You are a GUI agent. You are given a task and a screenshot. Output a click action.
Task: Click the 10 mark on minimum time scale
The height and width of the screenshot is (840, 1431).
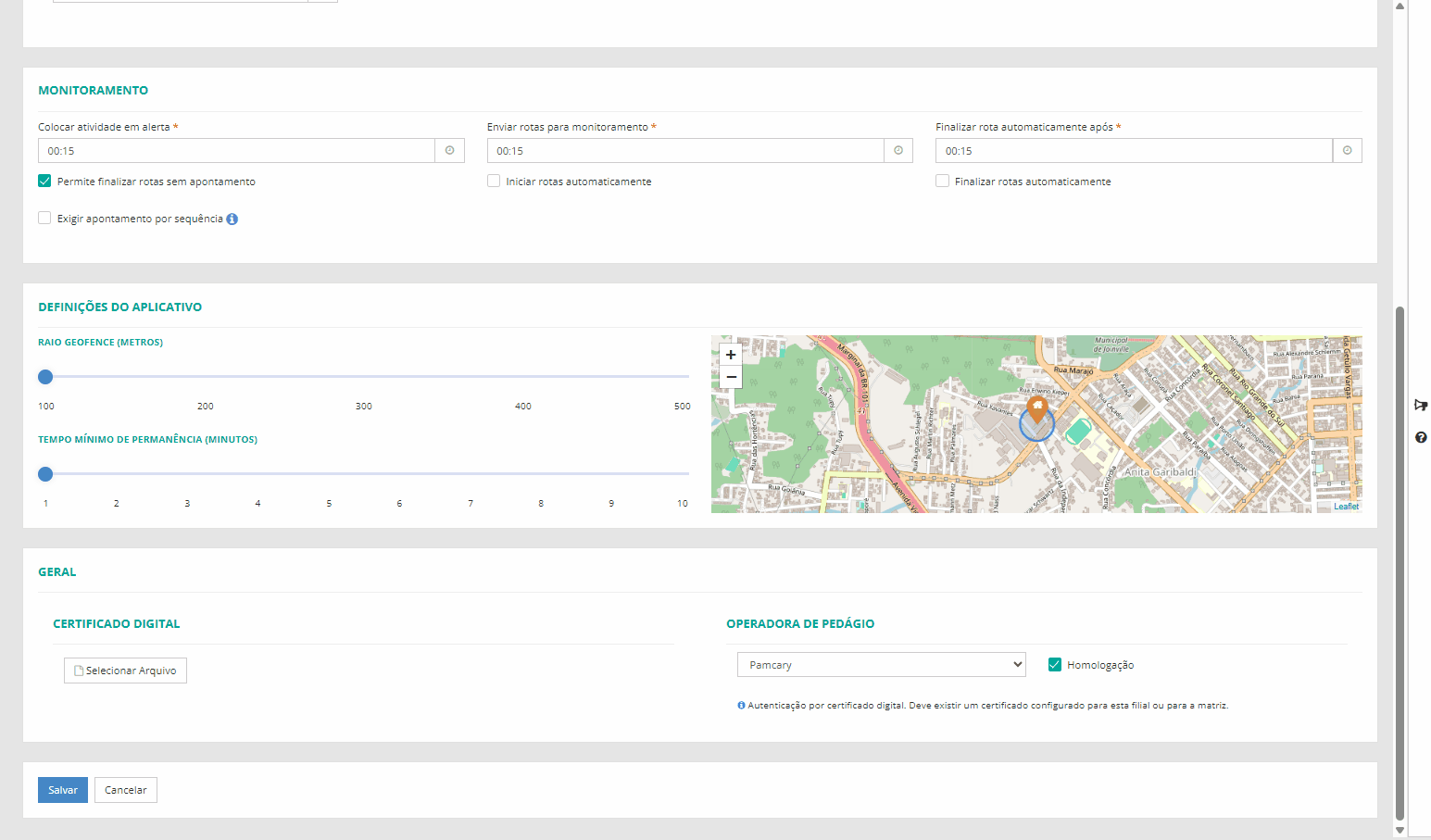click(x=683, y=504)
